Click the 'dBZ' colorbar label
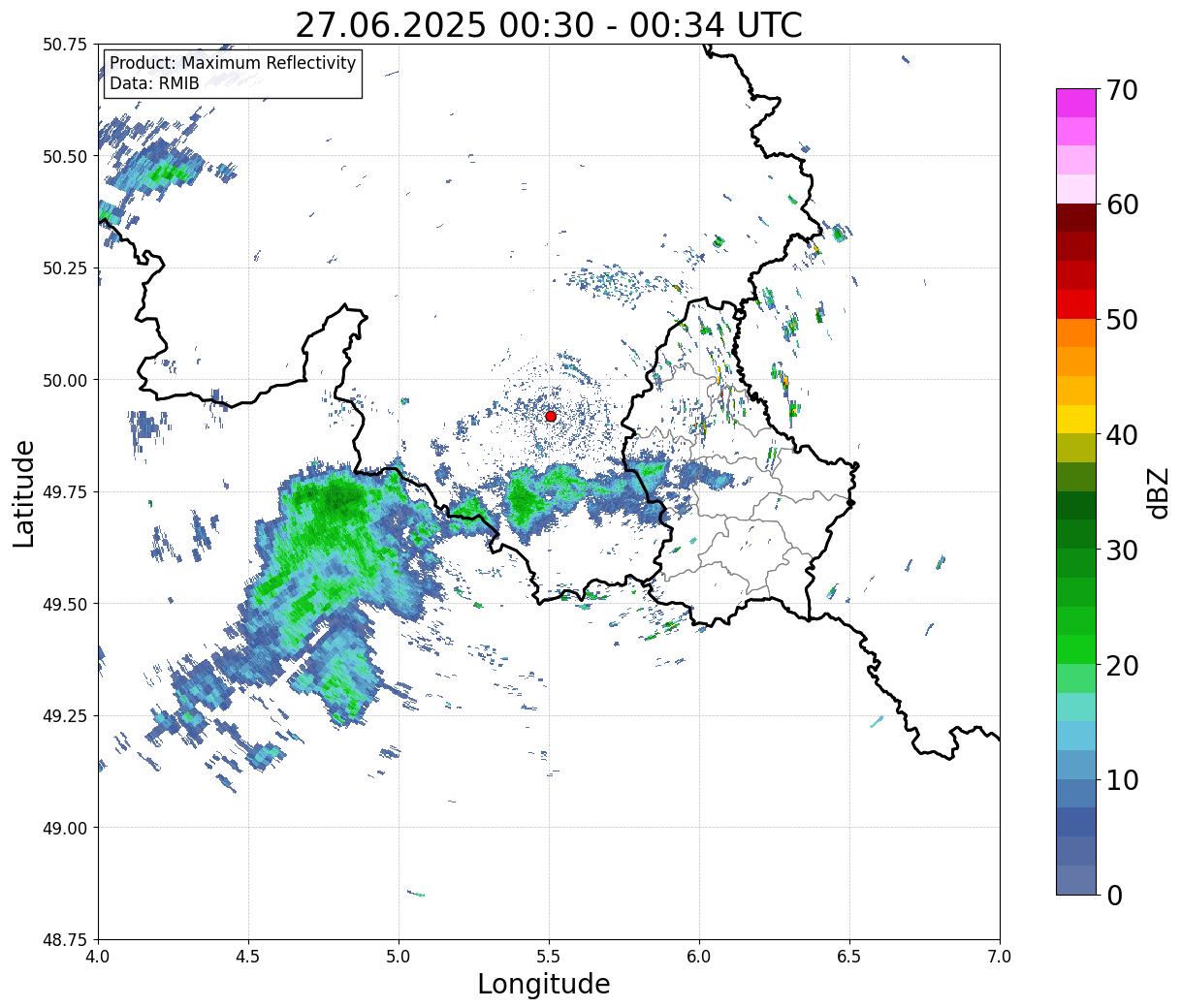Screen dimensions: 1182x1008 (x=1158, y=492)
